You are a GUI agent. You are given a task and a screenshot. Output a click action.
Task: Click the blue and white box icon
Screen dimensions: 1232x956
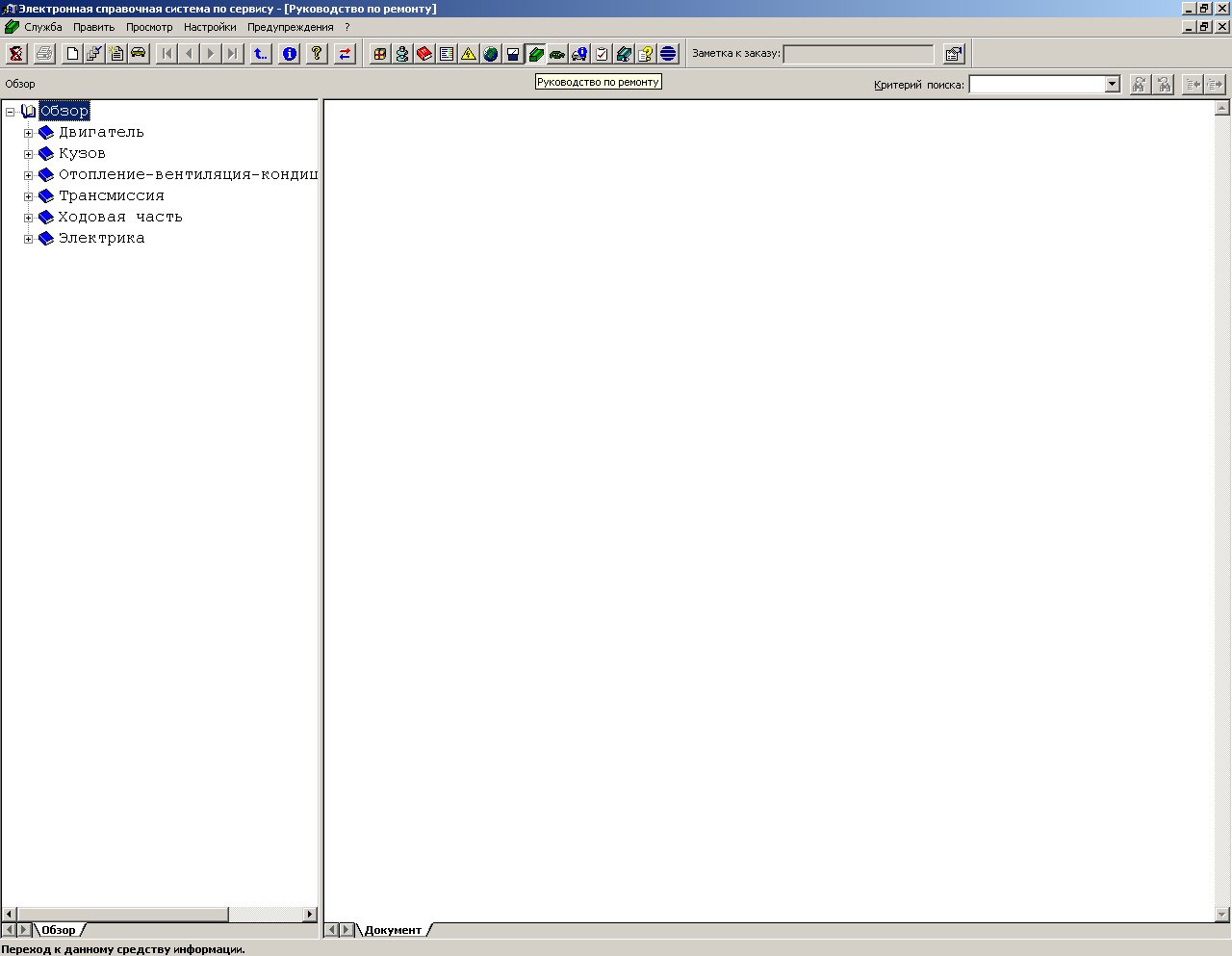513,54
